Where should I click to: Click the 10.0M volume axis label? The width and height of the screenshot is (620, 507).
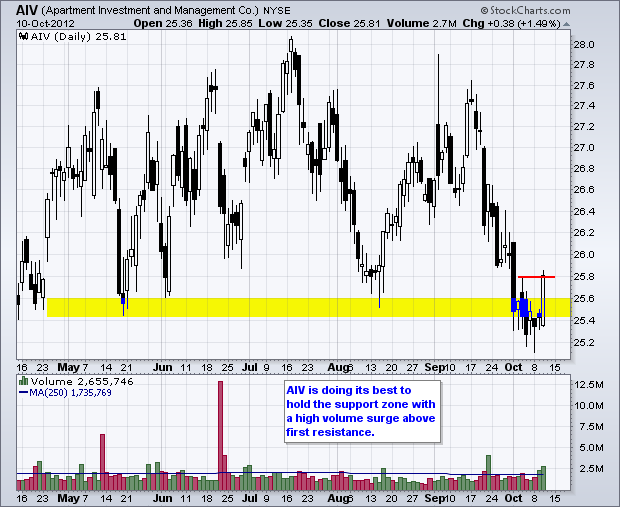(588, 406)
